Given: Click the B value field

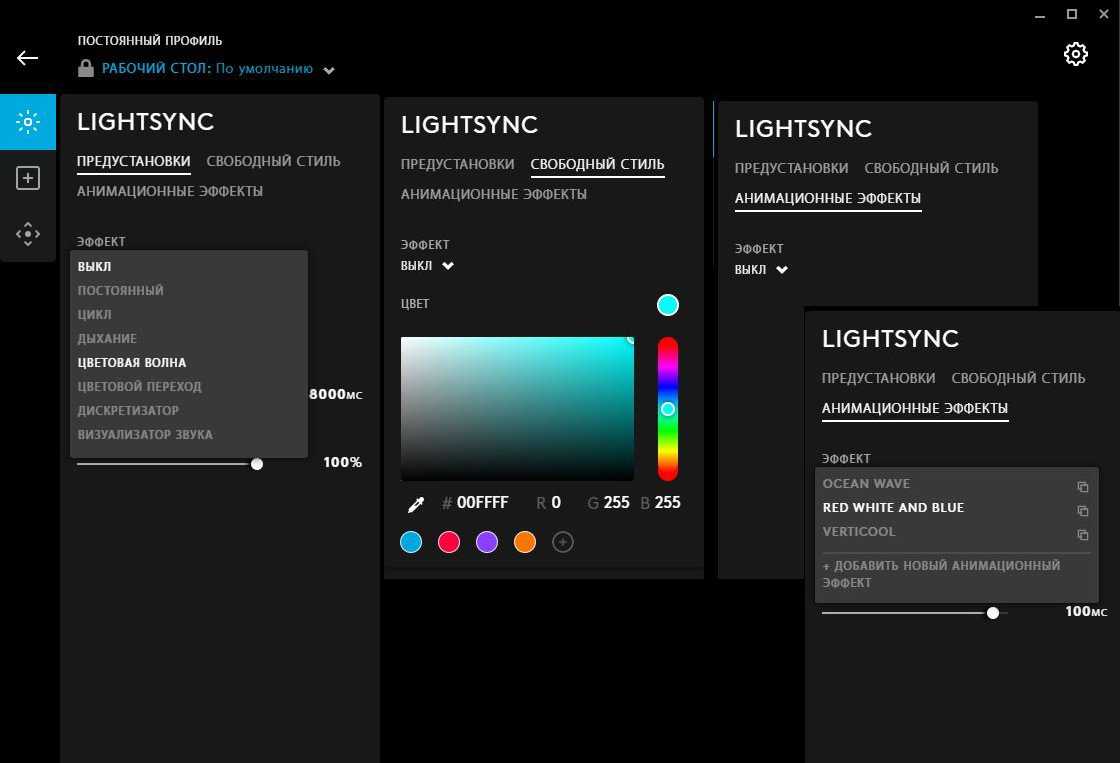Looking at the screenshot, I should click(667, 503).
